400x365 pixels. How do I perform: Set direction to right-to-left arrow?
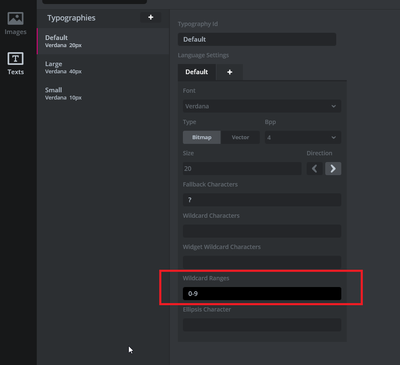(x=314, y=169)
